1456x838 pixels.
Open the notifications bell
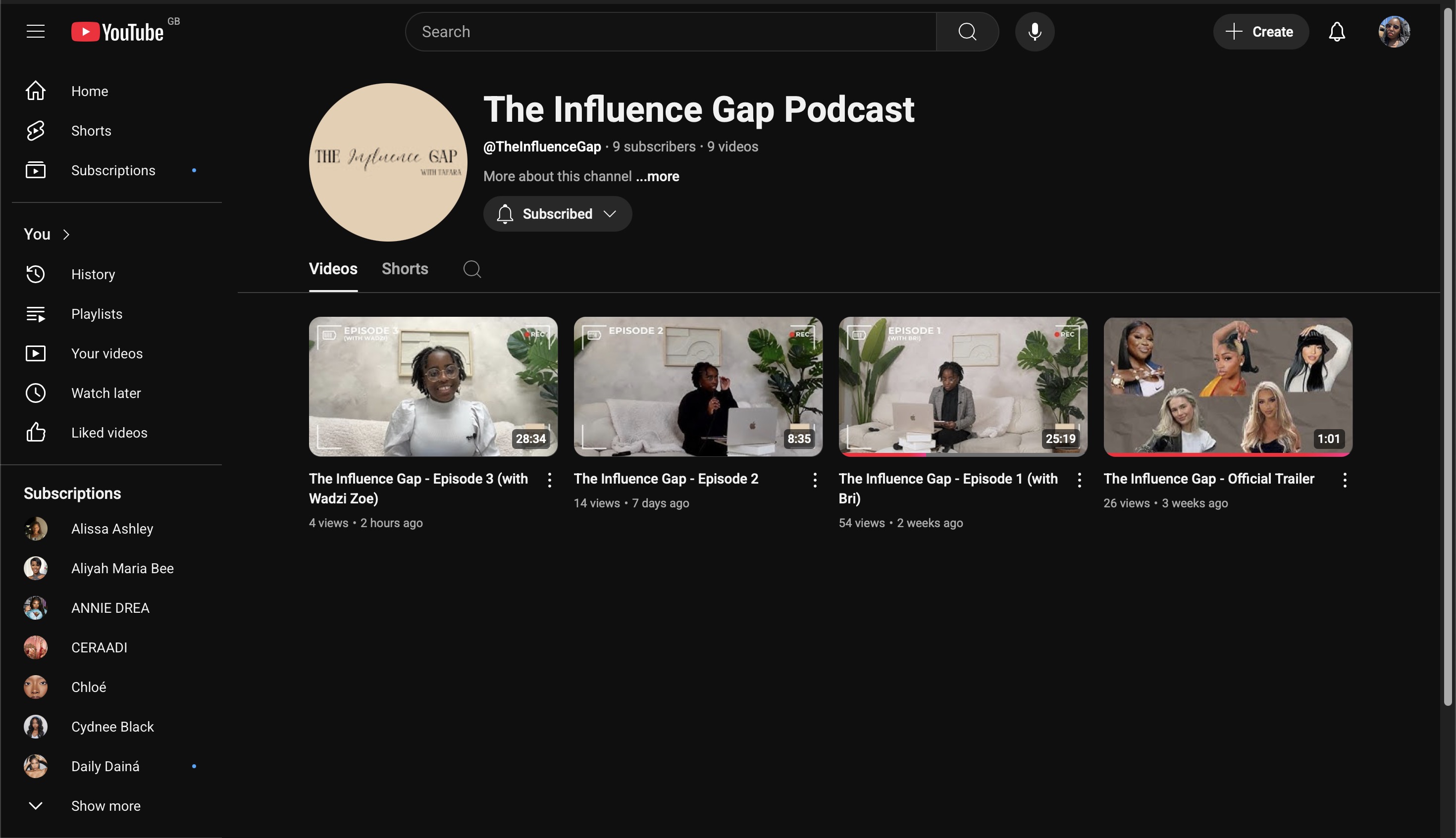point(1336,32)
